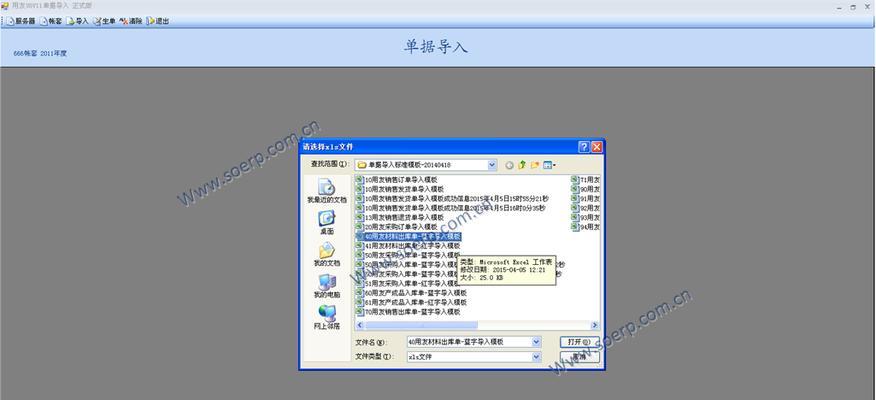Select file 20用友采购订单导入模板
876x400 pixels.
pos(396,227)
